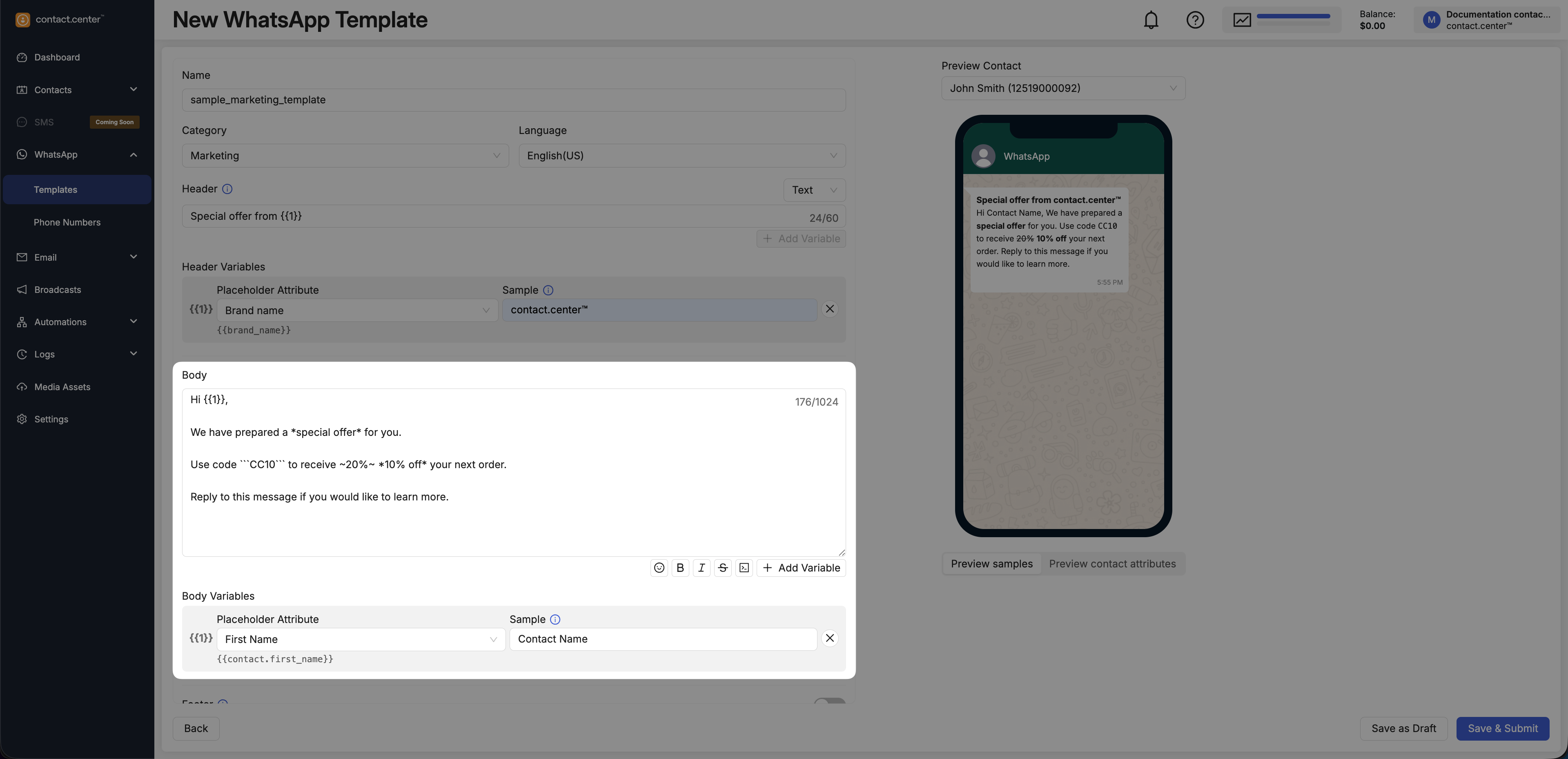Open the help question mark icon
Image resolution: width=1568 pixels, height=759 pixels.
tap(1195, 20)
